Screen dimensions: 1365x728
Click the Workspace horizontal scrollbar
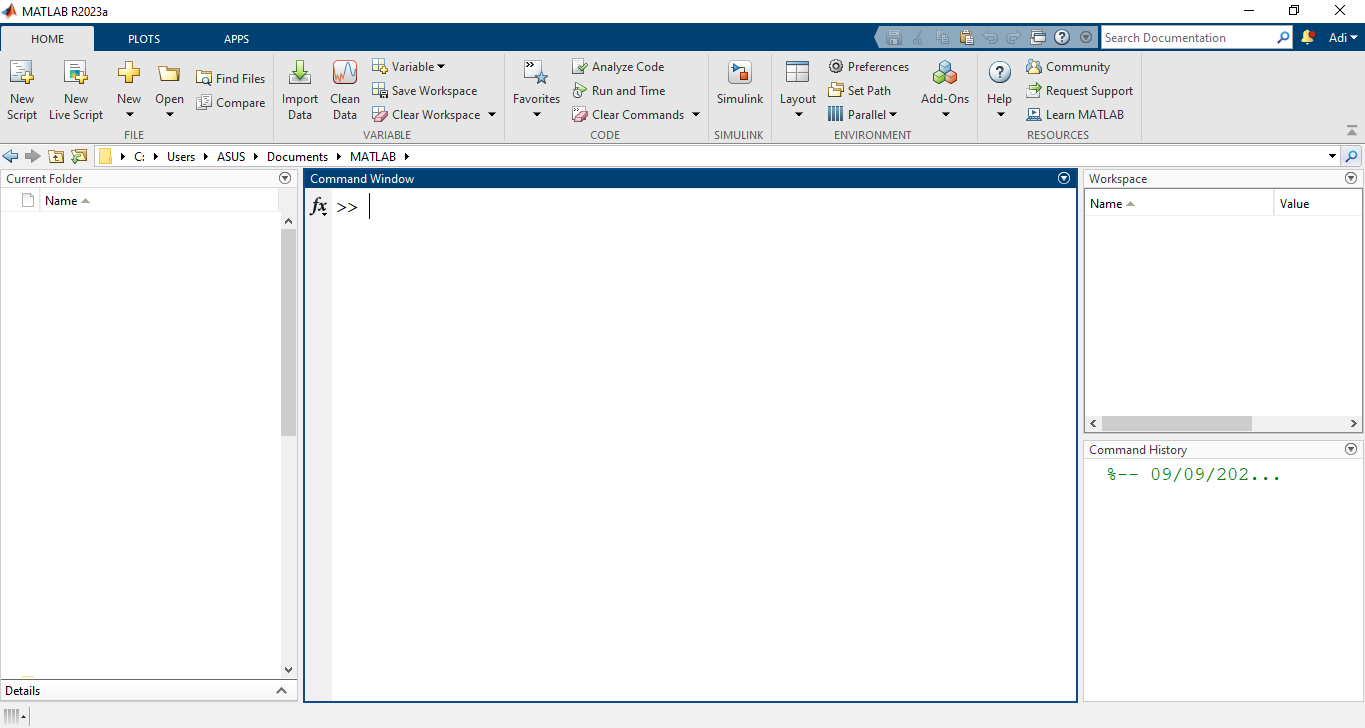(1176, 424)
